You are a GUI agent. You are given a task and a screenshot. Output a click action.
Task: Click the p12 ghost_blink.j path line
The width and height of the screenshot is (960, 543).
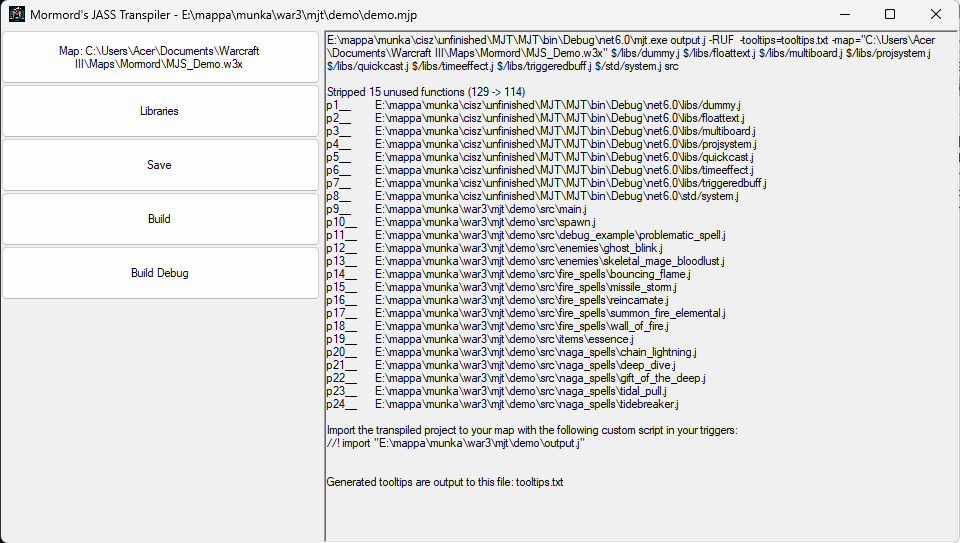click(495, 248)
